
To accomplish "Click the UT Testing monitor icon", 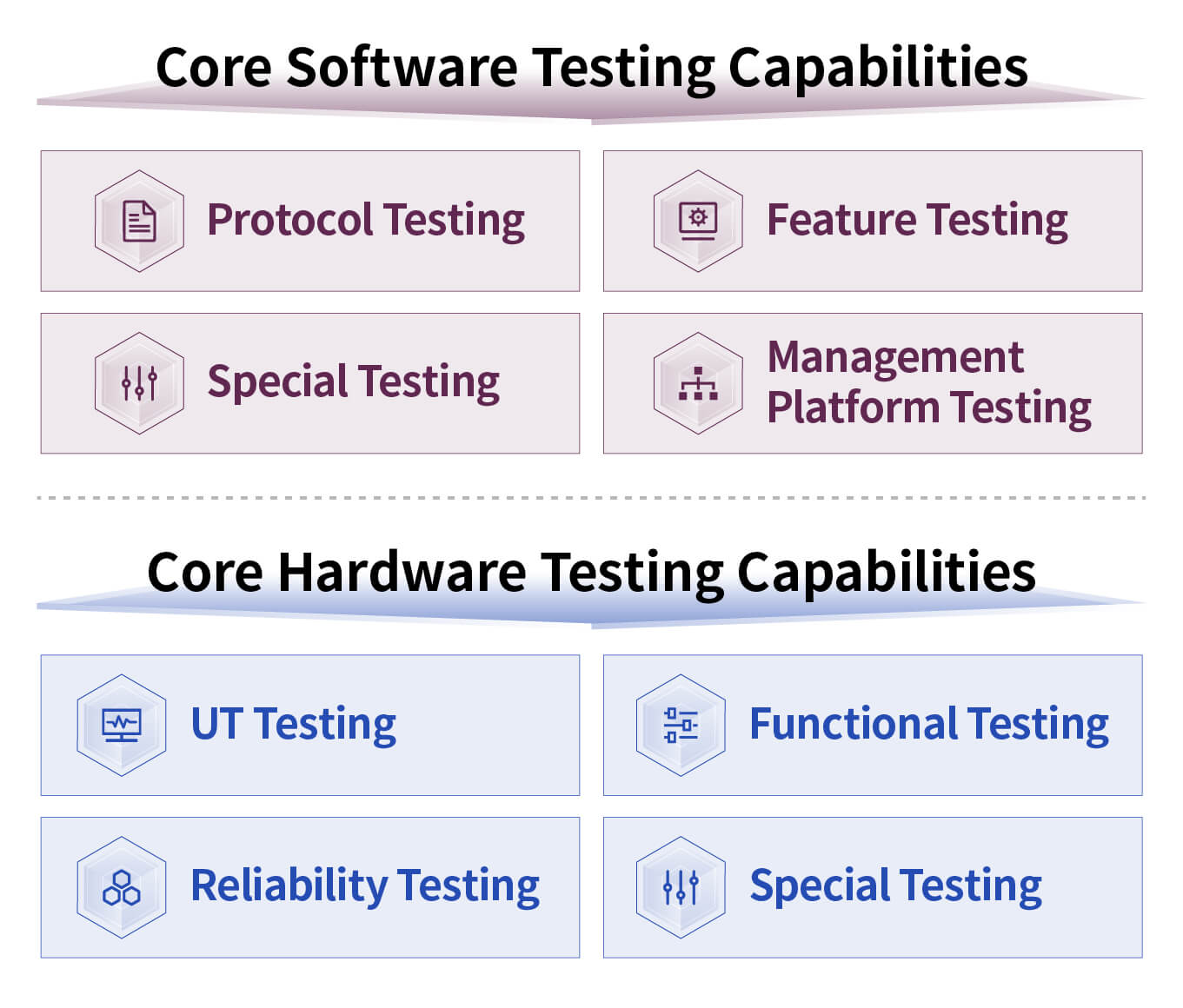I will 122,725.
